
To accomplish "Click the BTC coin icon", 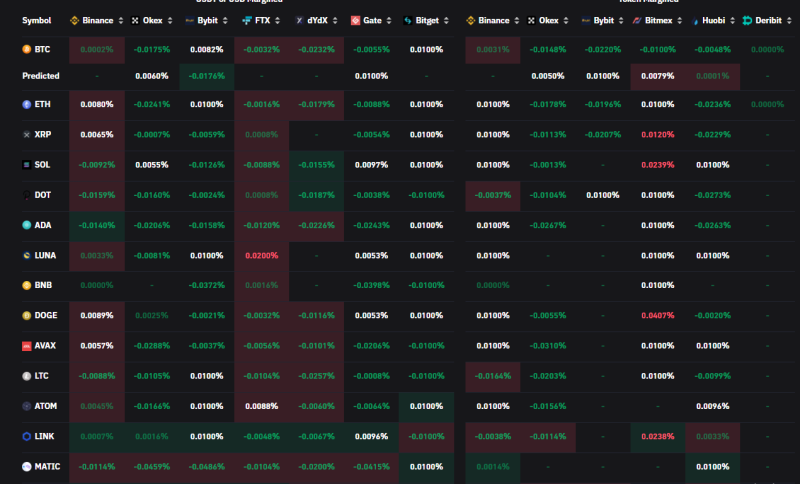I will (27, 49).
